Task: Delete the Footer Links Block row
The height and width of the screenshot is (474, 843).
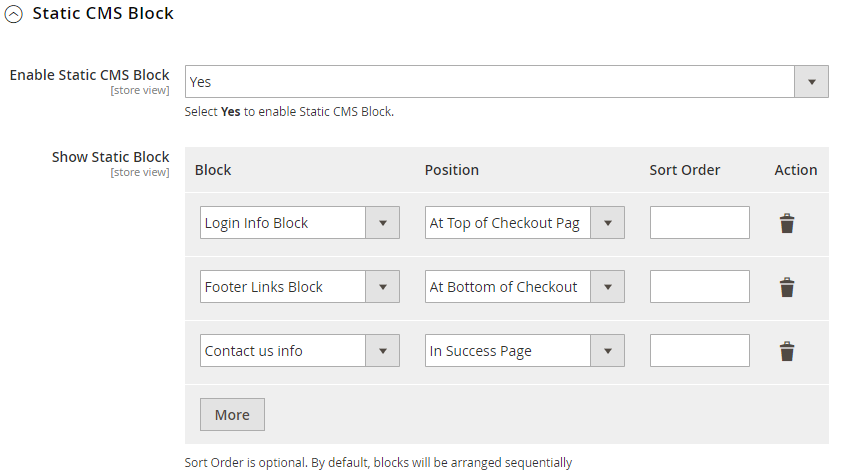Action: pos(787,287)
